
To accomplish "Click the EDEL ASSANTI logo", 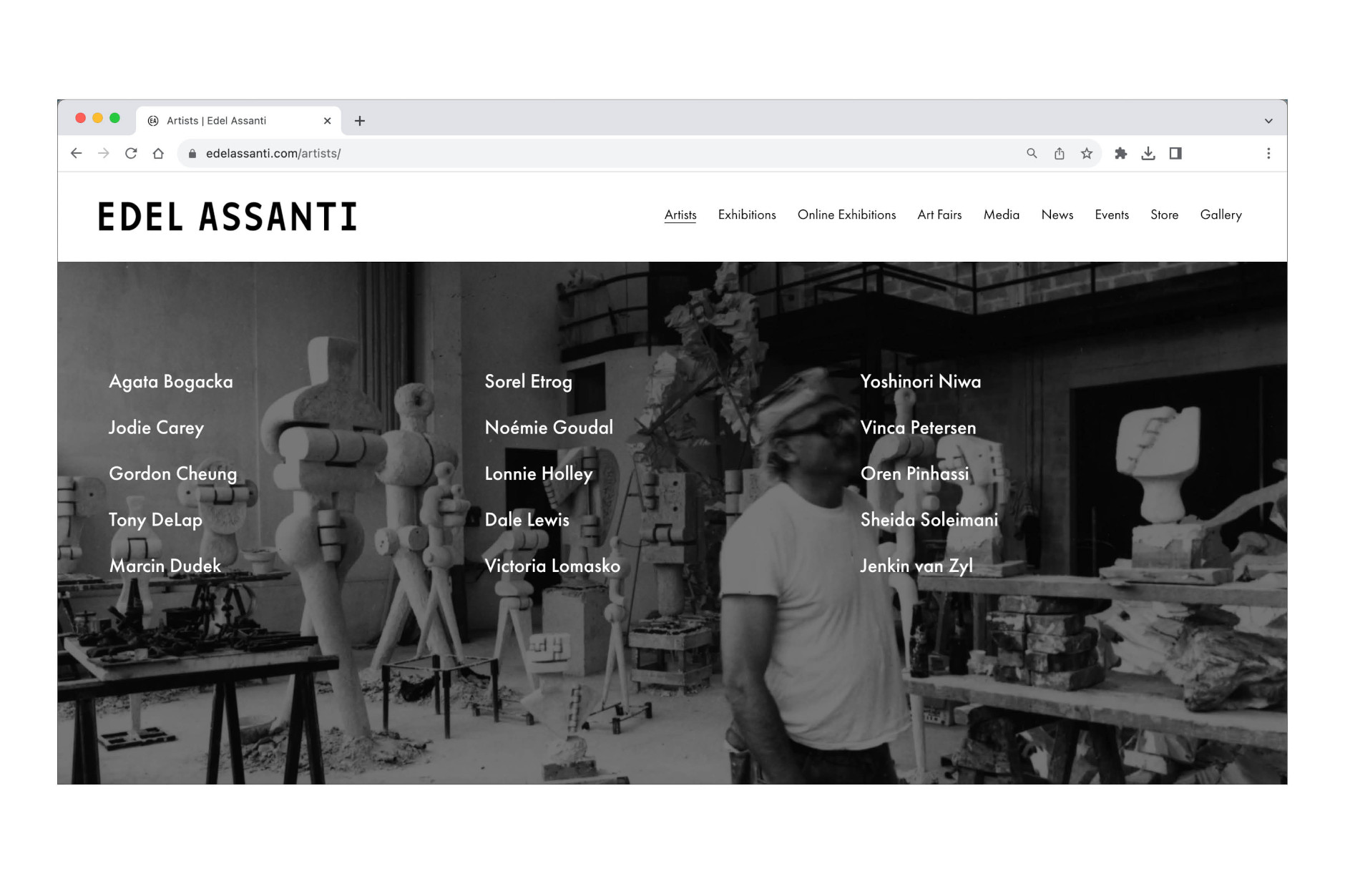I will (x=228, y=217).
